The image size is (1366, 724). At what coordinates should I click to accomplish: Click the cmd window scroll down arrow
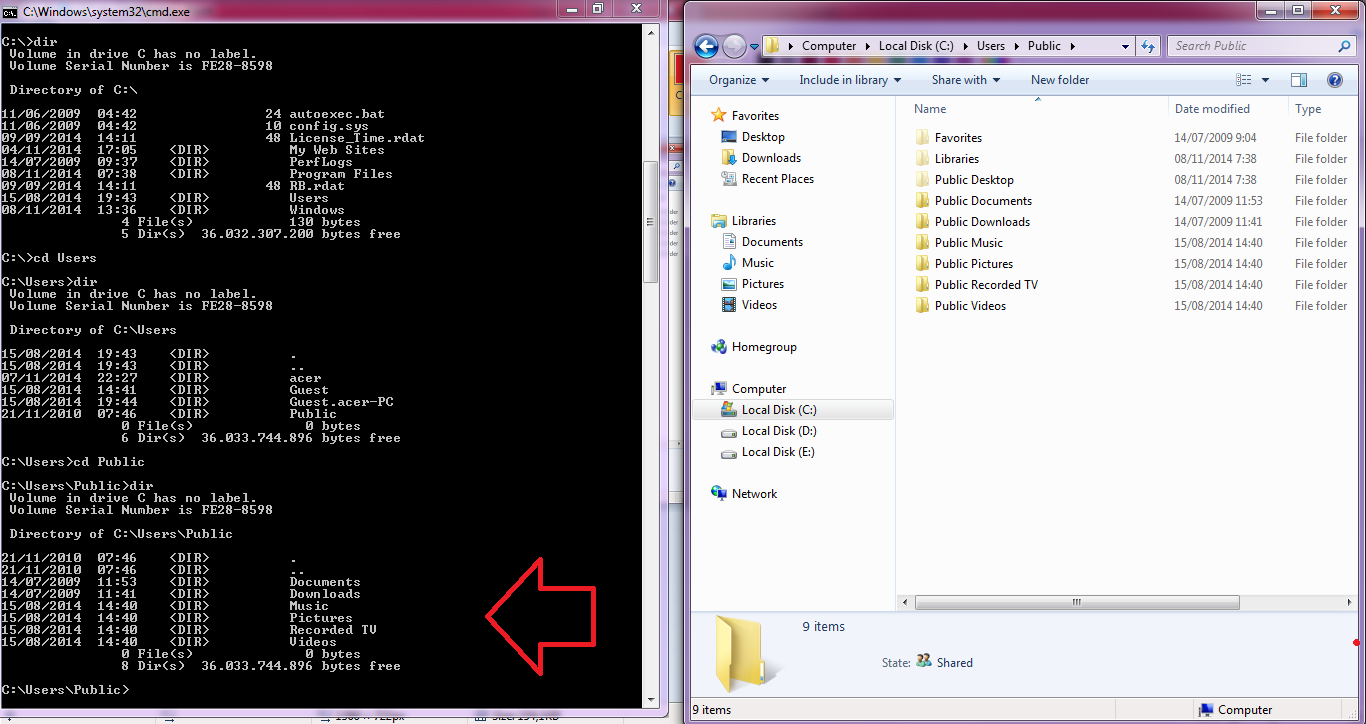coord(650,701)
